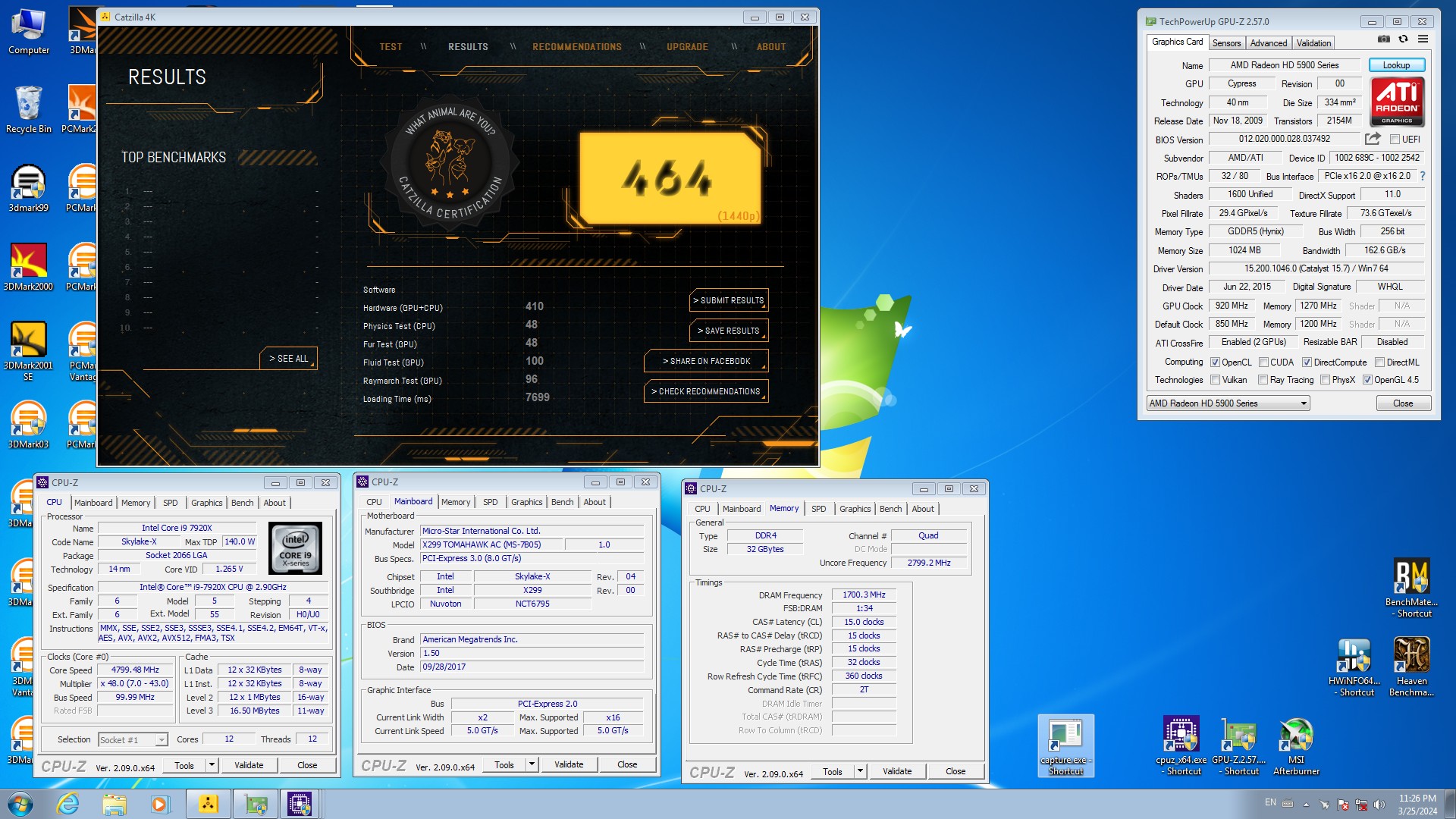Toggle OpenCL checkbox
This screenshot has width=1456, height=819.
(x=1215, y=362)
